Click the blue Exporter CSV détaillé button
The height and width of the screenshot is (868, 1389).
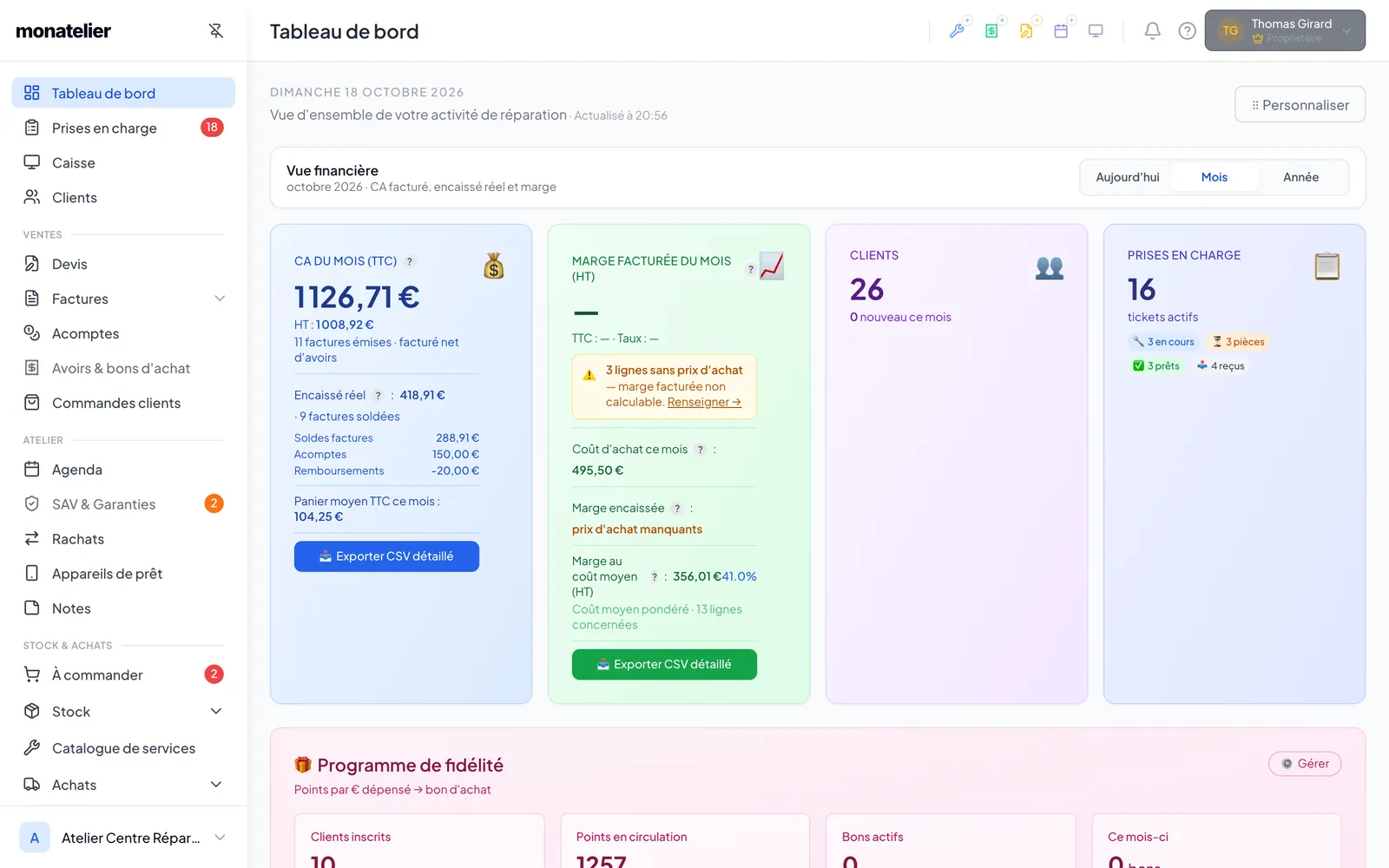click(x=386, y=556)
